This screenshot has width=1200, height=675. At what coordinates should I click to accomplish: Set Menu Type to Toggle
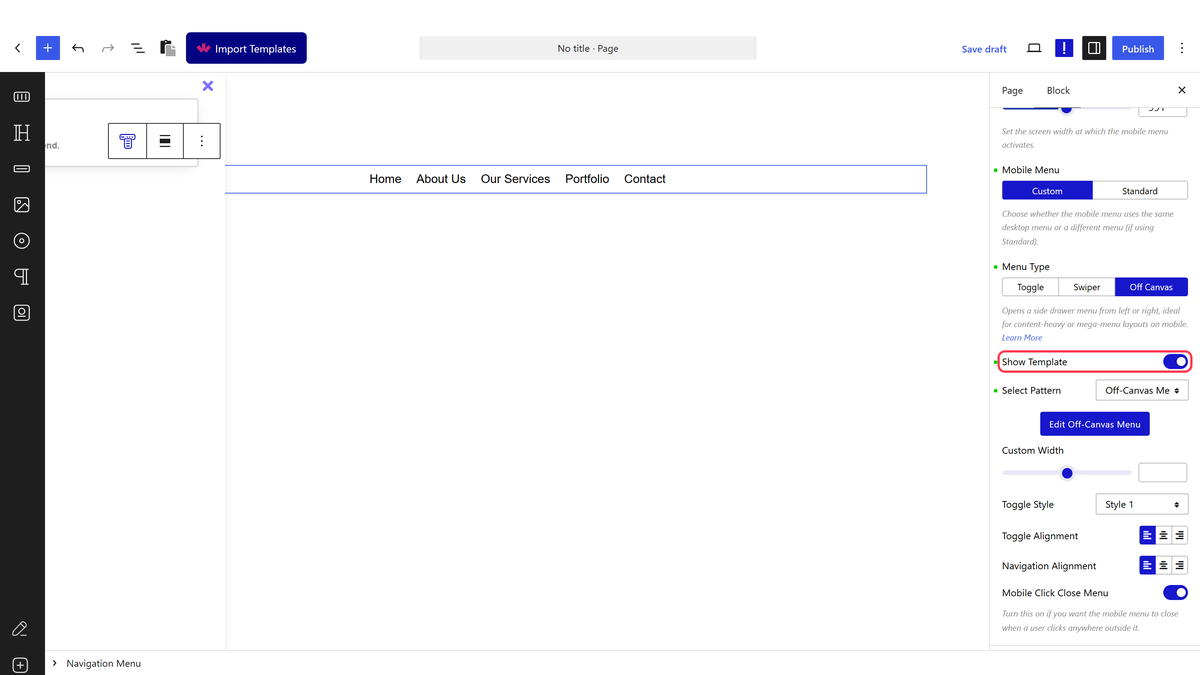tap(1030, 287)
